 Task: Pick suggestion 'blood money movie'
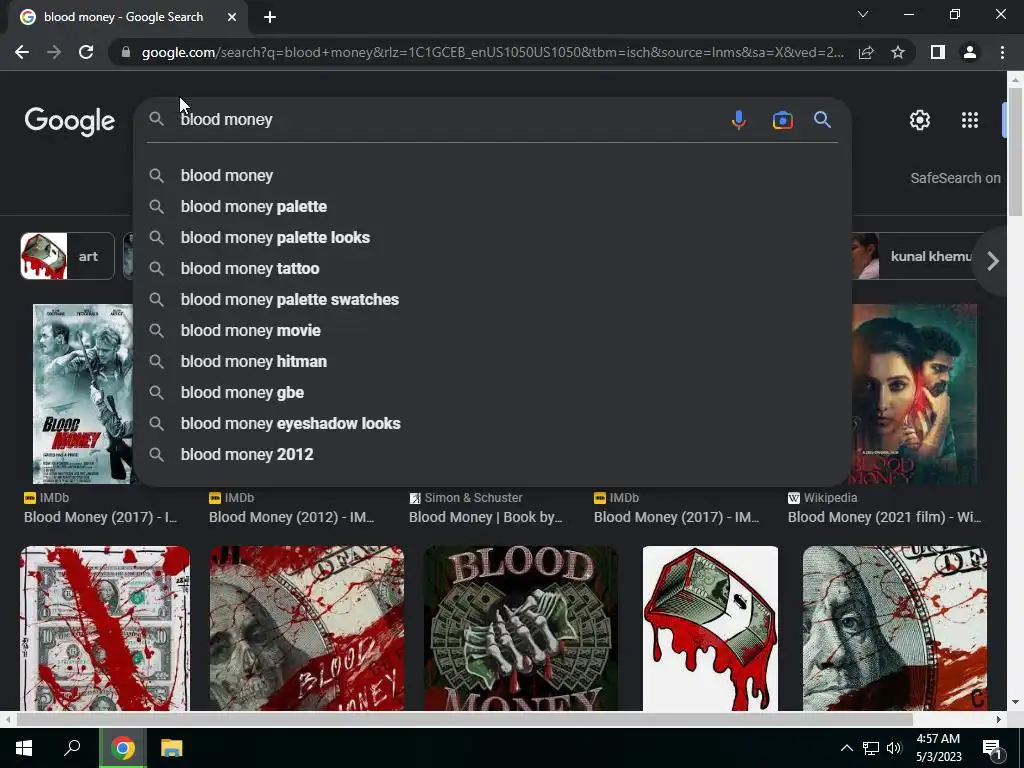[x=492, y=330]
